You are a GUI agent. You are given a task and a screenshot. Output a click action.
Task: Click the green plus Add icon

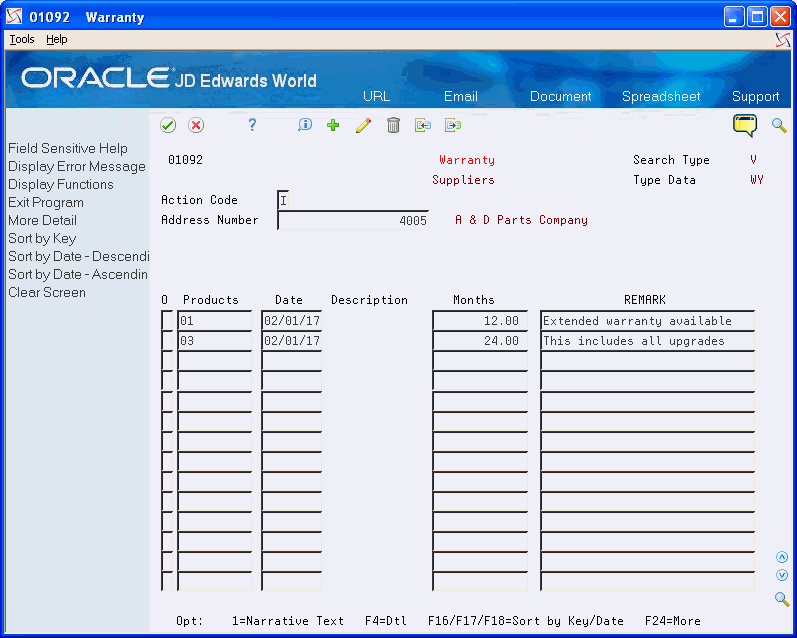(333, 125)
